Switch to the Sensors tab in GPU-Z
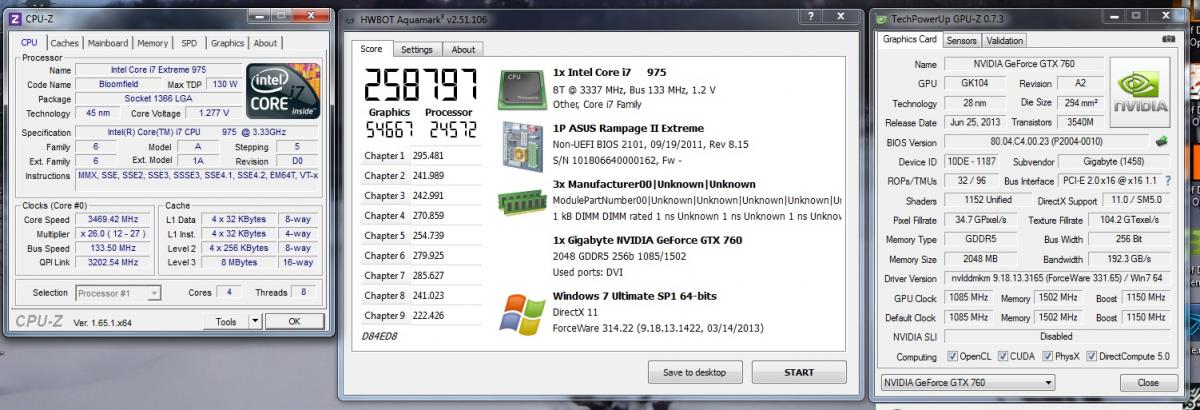This screenshot has height=410, width=1200. [962, 41]
